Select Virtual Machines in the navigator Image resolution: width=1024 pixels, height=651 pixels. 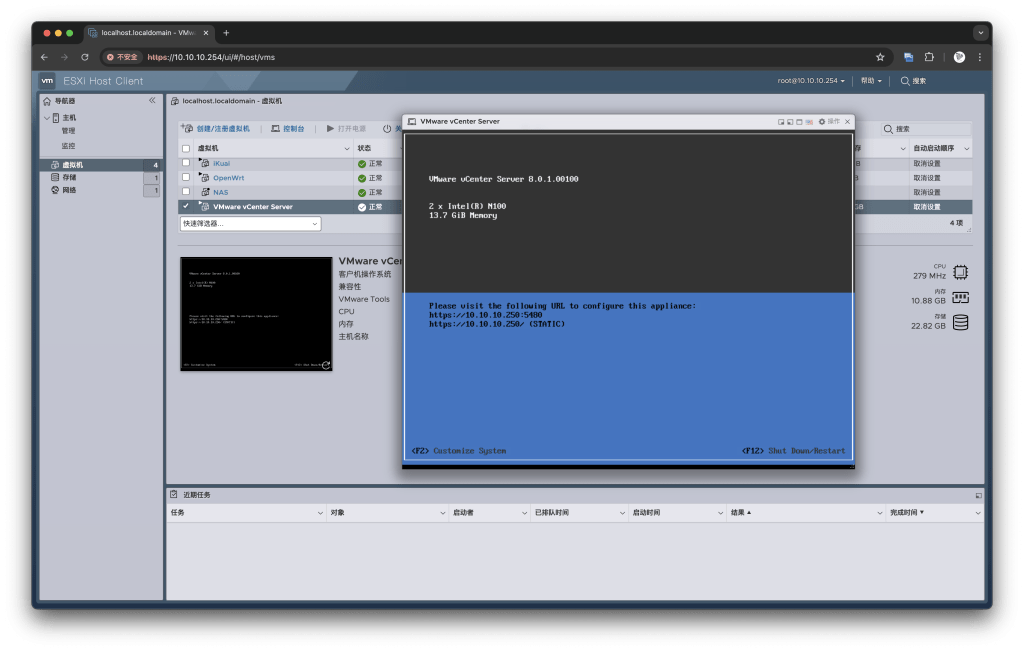(x=100, y=165)
